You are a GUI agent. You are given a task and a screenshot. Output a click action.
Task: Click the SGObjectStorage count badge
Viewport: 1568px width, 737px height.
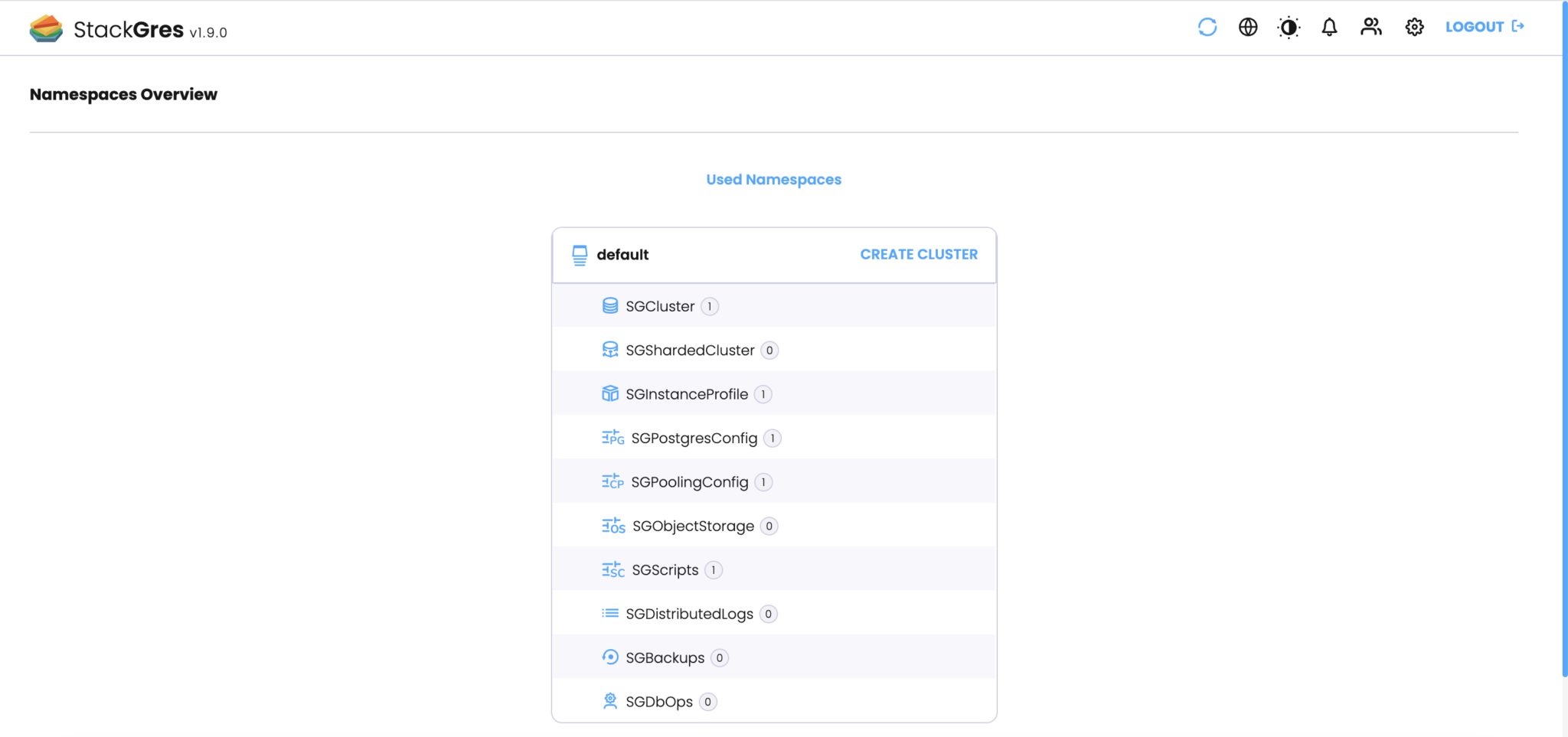tap(769, 526)
